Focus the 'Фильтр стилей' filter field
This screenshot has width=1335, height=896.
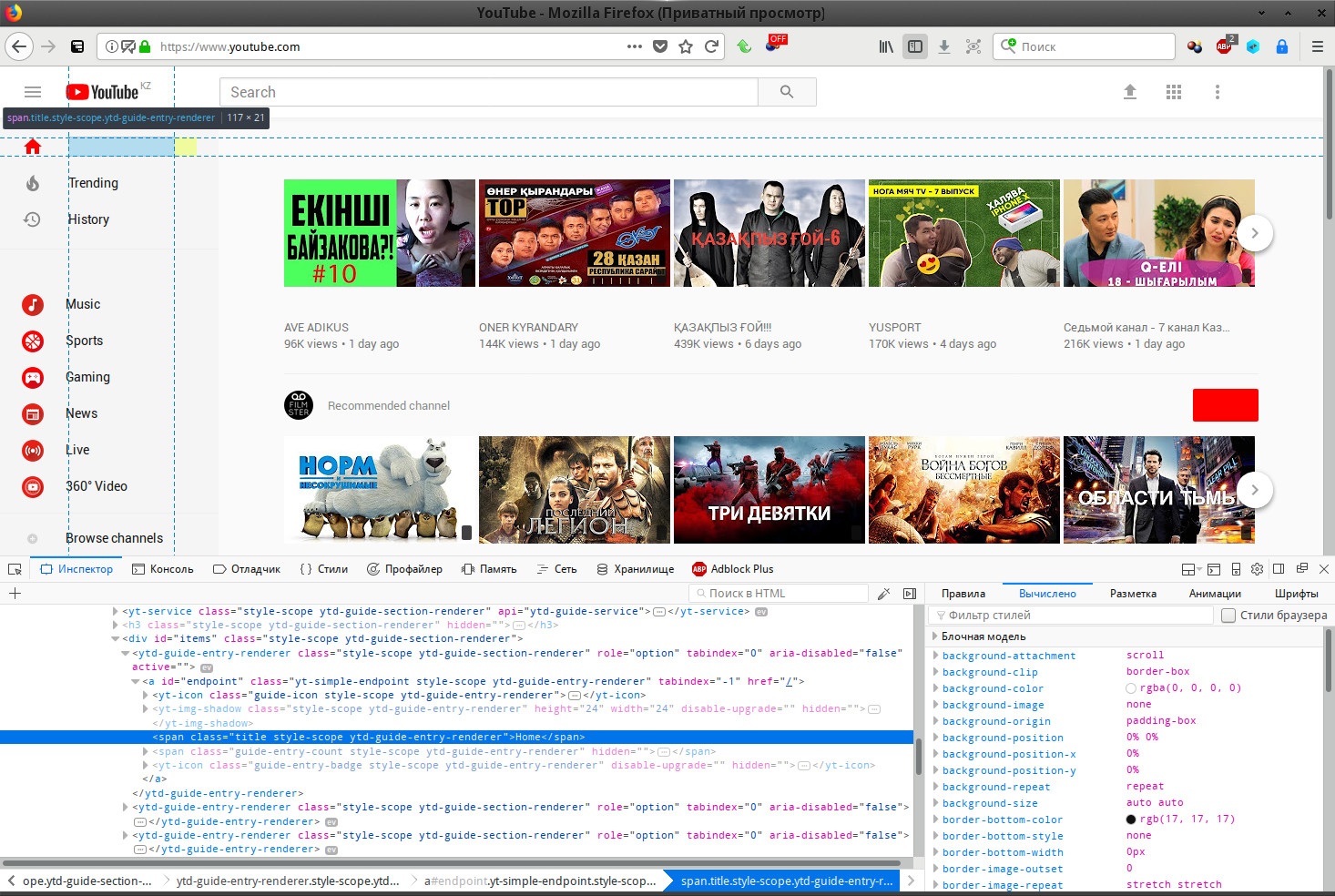1072,616
